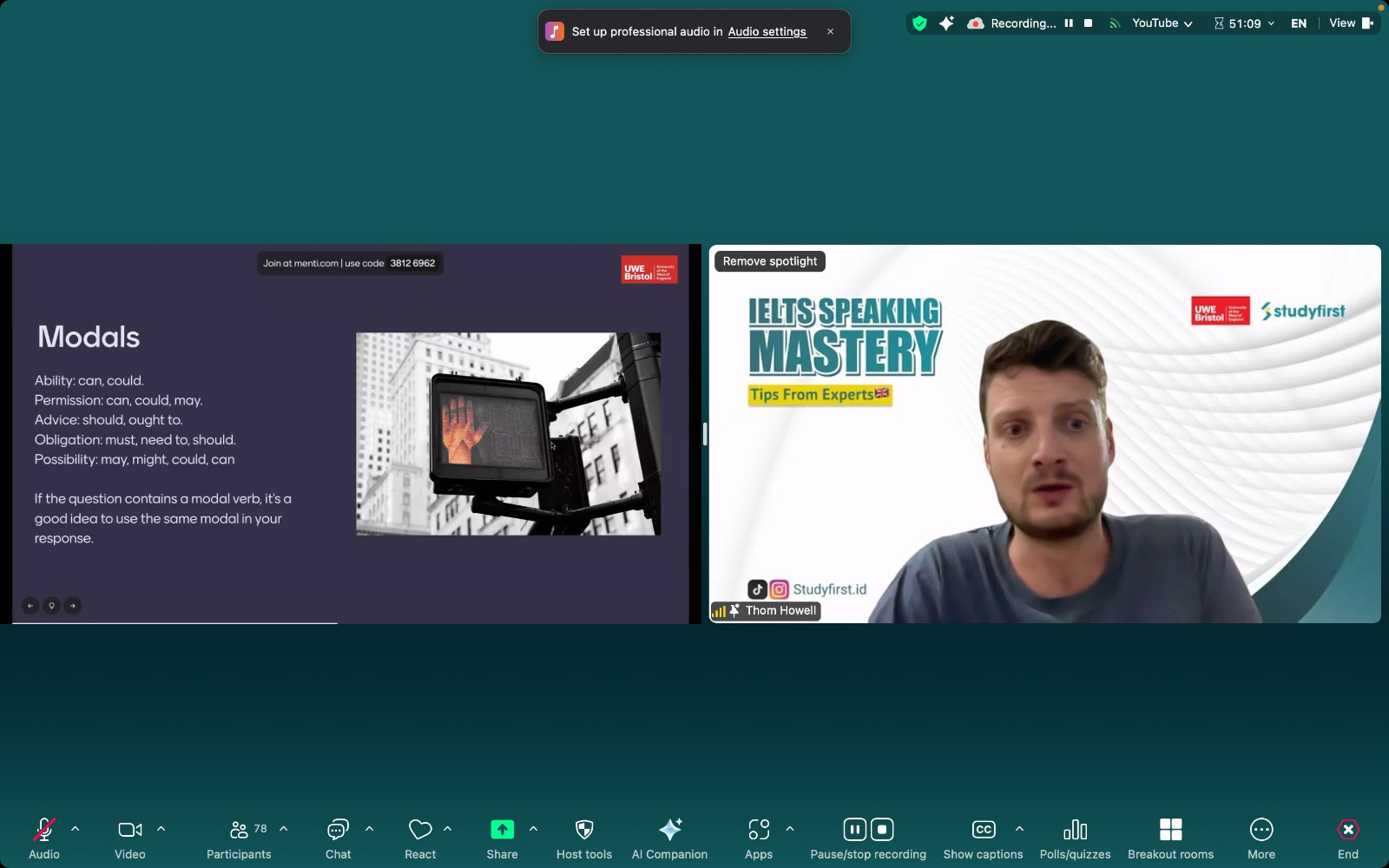
Task: Click the "Obligation: must, need to, should." line
Action: (x=135, y=440)
